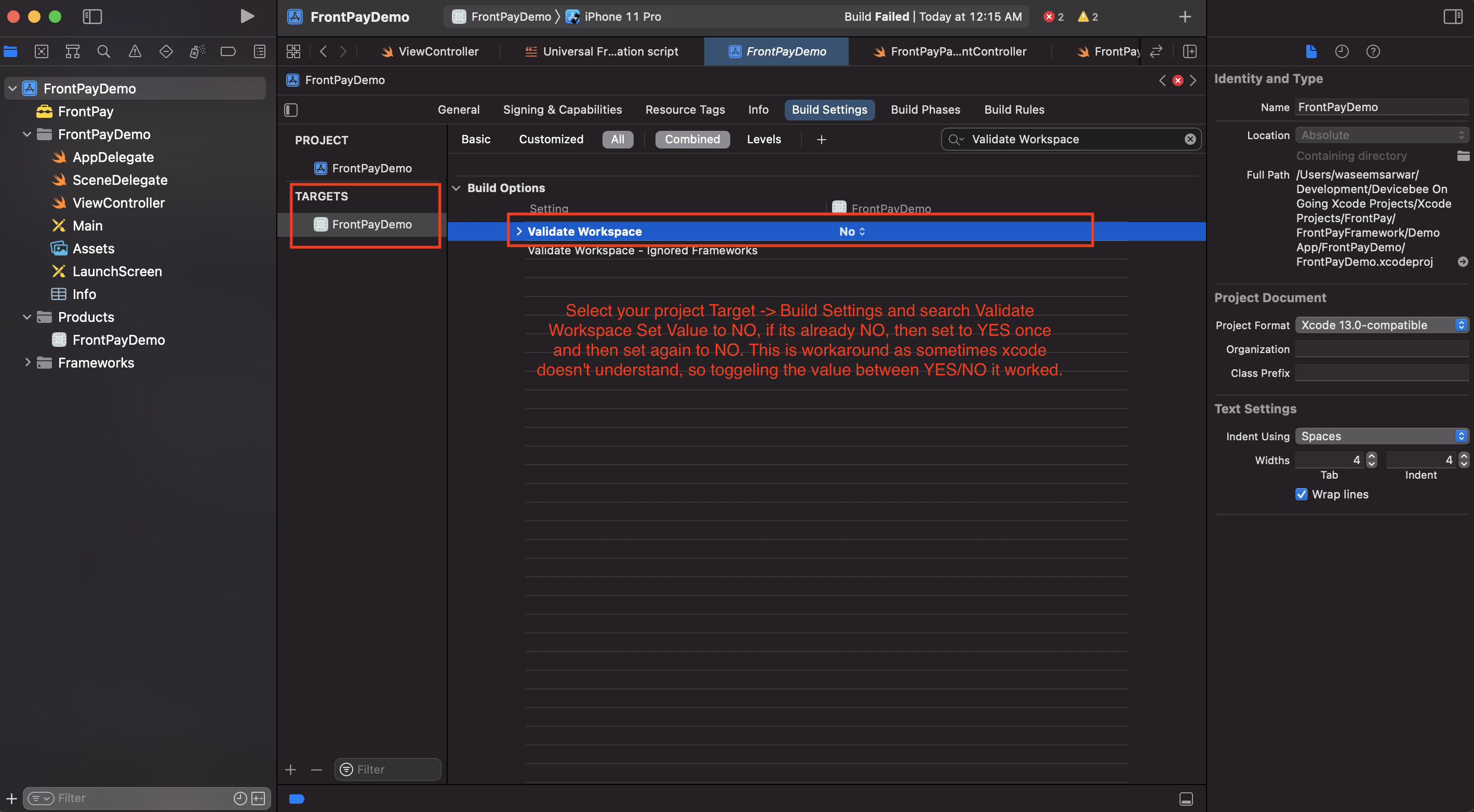1474x812 pixels.
Task: Select the FrontPayDemo target under TARGETS
Action: [371, 224]
